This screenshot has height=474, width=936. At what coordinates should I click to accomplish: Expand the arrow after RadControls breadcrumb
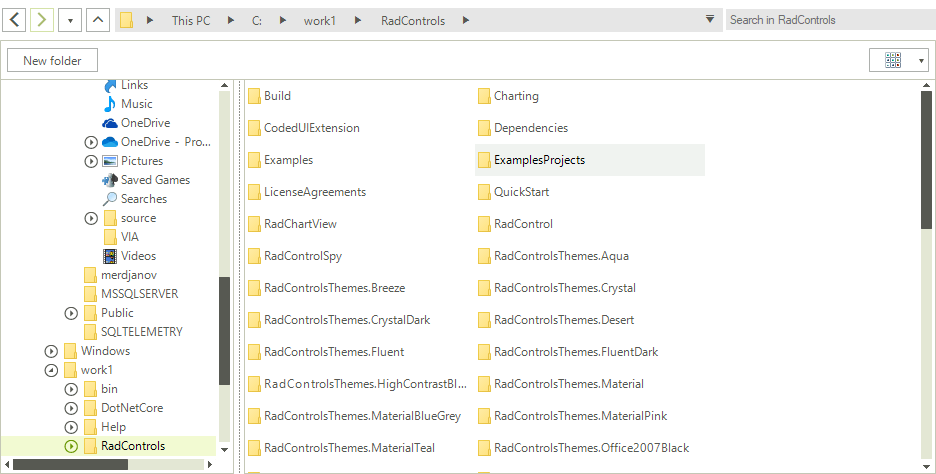(466, 20)
